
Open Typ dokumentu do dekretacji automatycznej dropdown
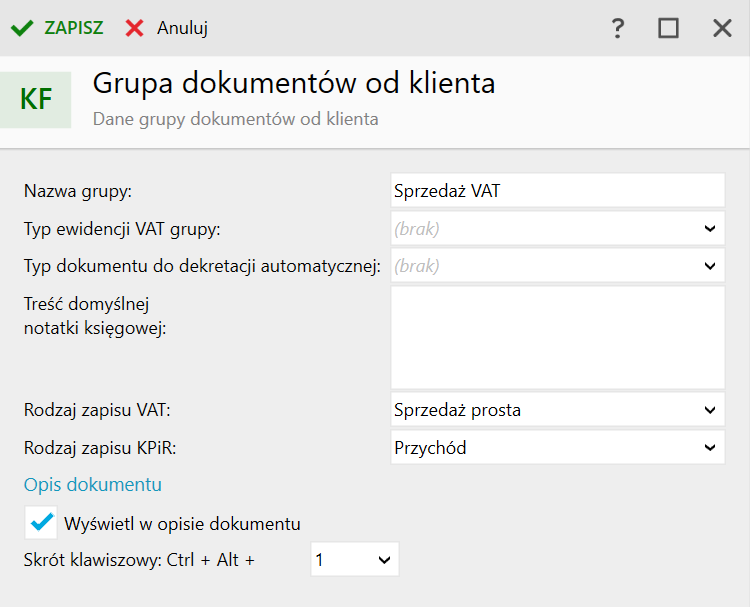point(709,266)
